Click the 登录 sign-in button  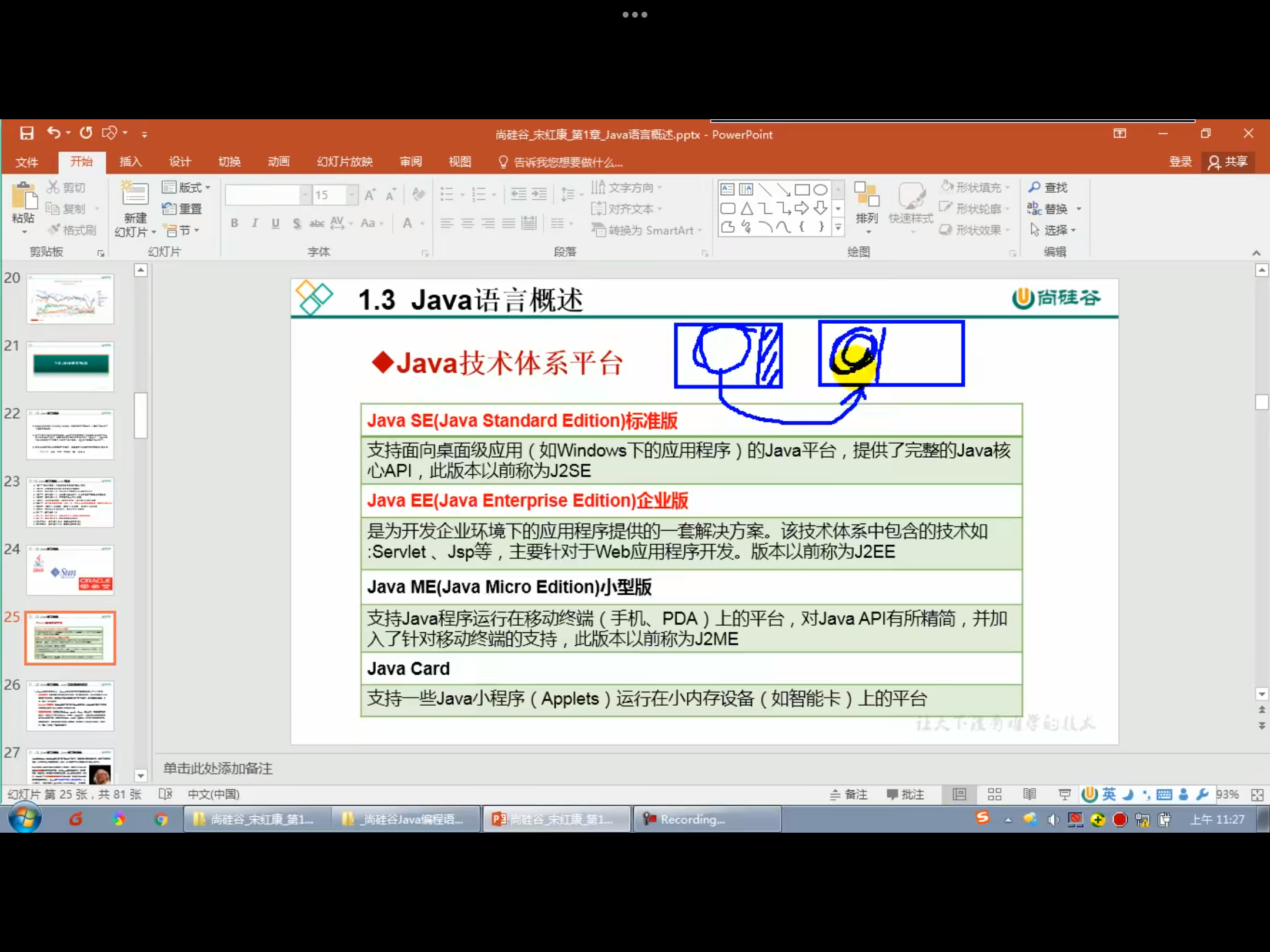tap(1179, 162)
